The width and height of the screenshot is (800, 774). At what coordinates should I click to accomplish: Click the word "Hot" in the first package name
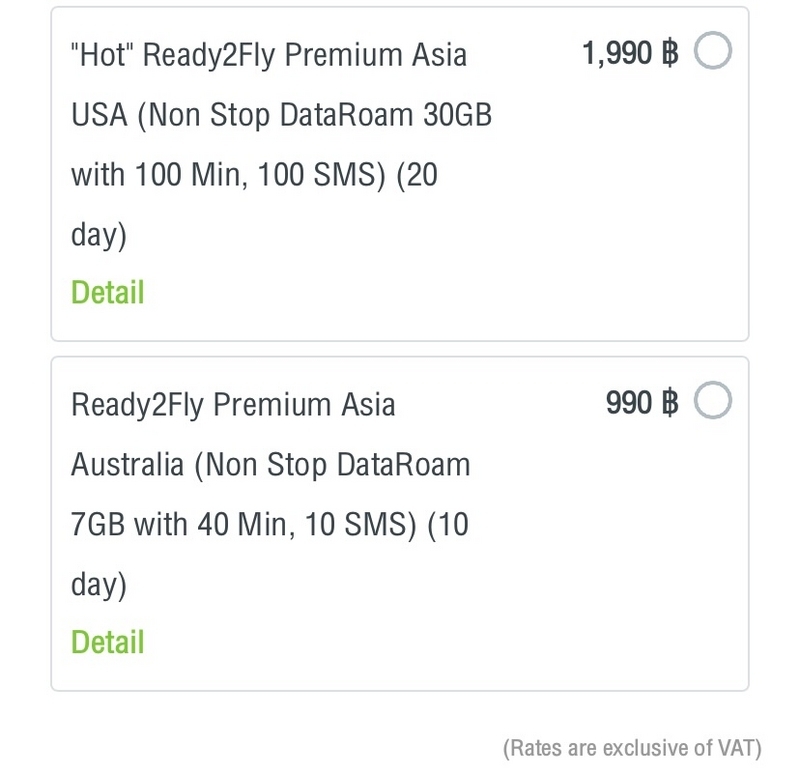pos(99,55)
